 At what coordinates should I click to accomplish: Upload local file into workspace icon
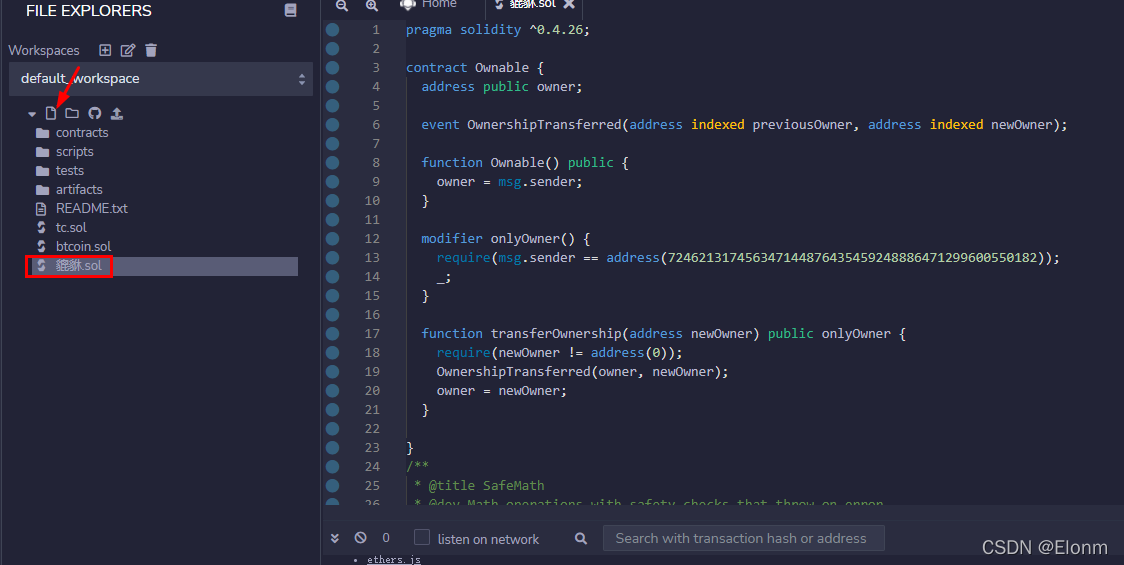[117, 113]
